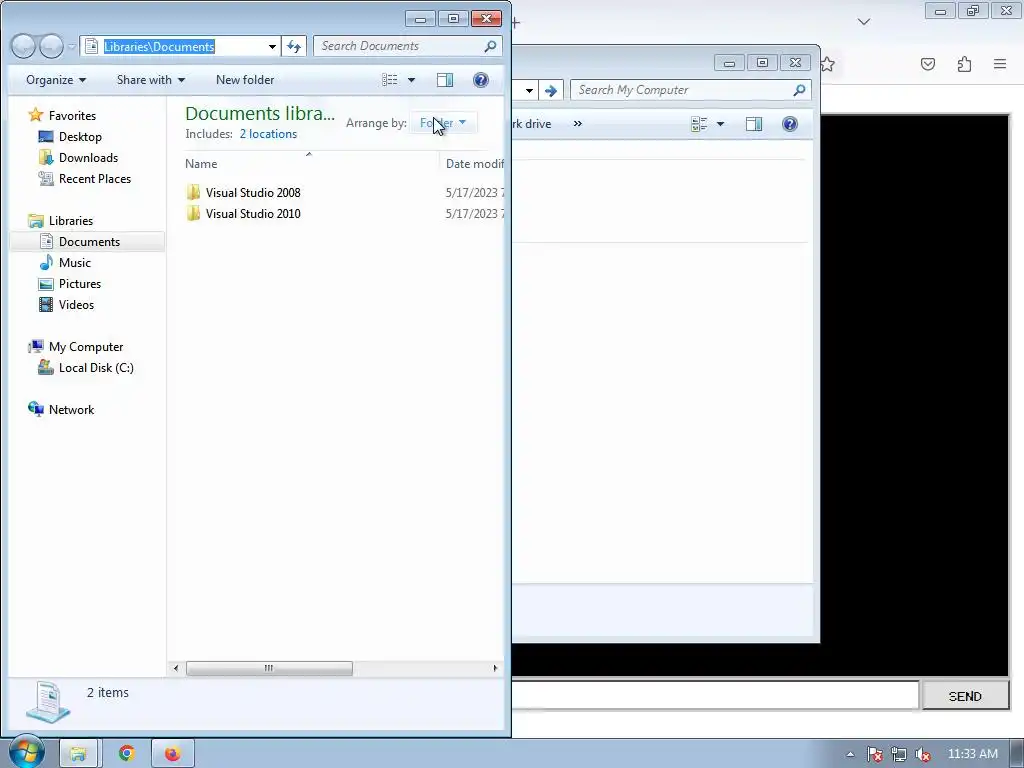This screenshot has height=768, width=1024.
Task: Select the Visual Studio 2010 folder
Action: click(x=253, y=214)
